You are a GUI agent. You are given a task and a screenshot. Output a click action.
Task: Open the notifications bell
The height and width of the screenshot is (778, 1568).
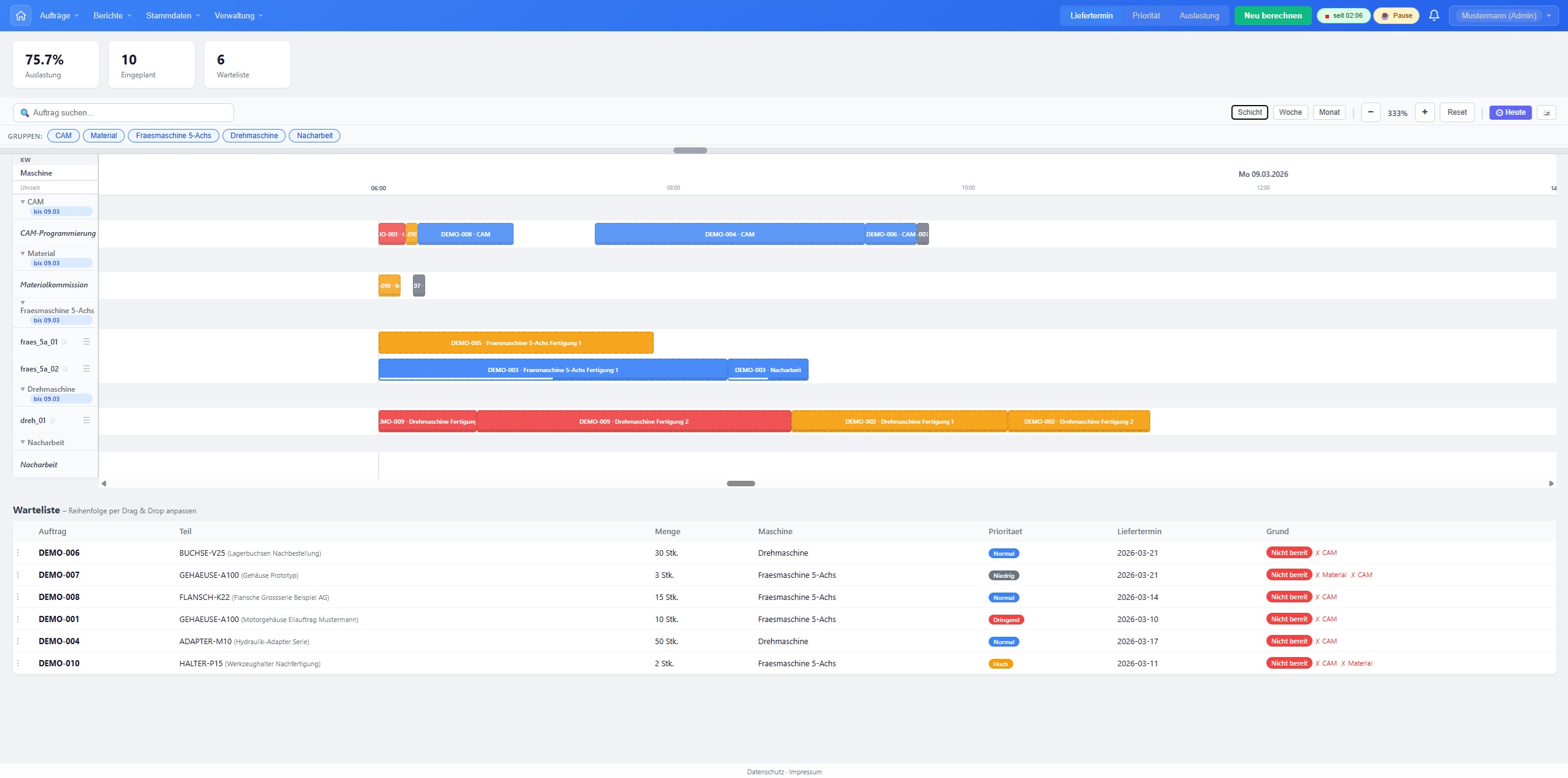(x=1434, y=15)
